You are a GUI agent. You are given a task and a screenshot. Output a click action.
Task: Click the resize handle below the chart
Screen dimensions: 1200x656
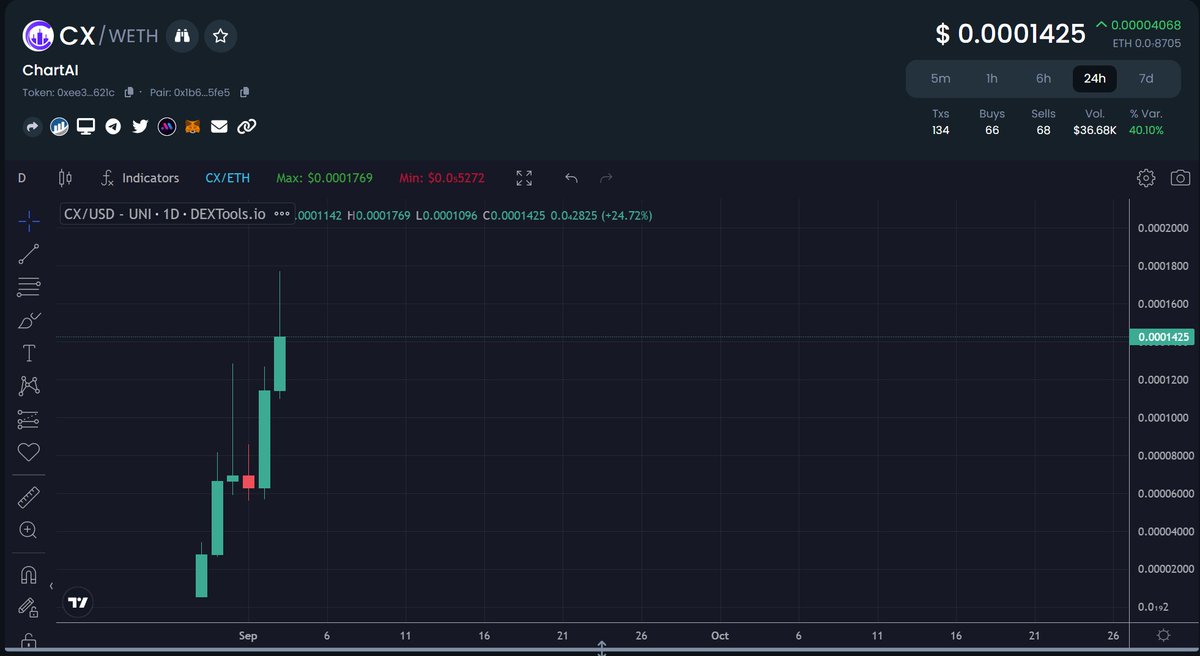point(602,649)
